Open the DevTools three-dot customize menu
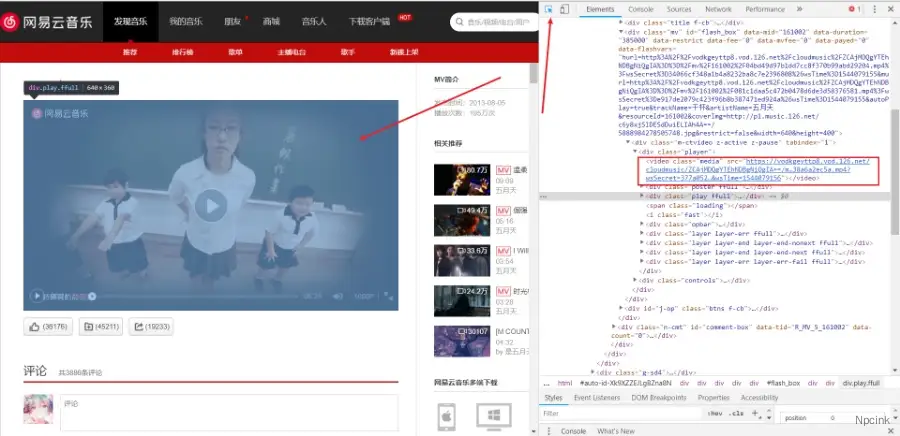This screenshot has width=900, height=436. click(875, 9)
